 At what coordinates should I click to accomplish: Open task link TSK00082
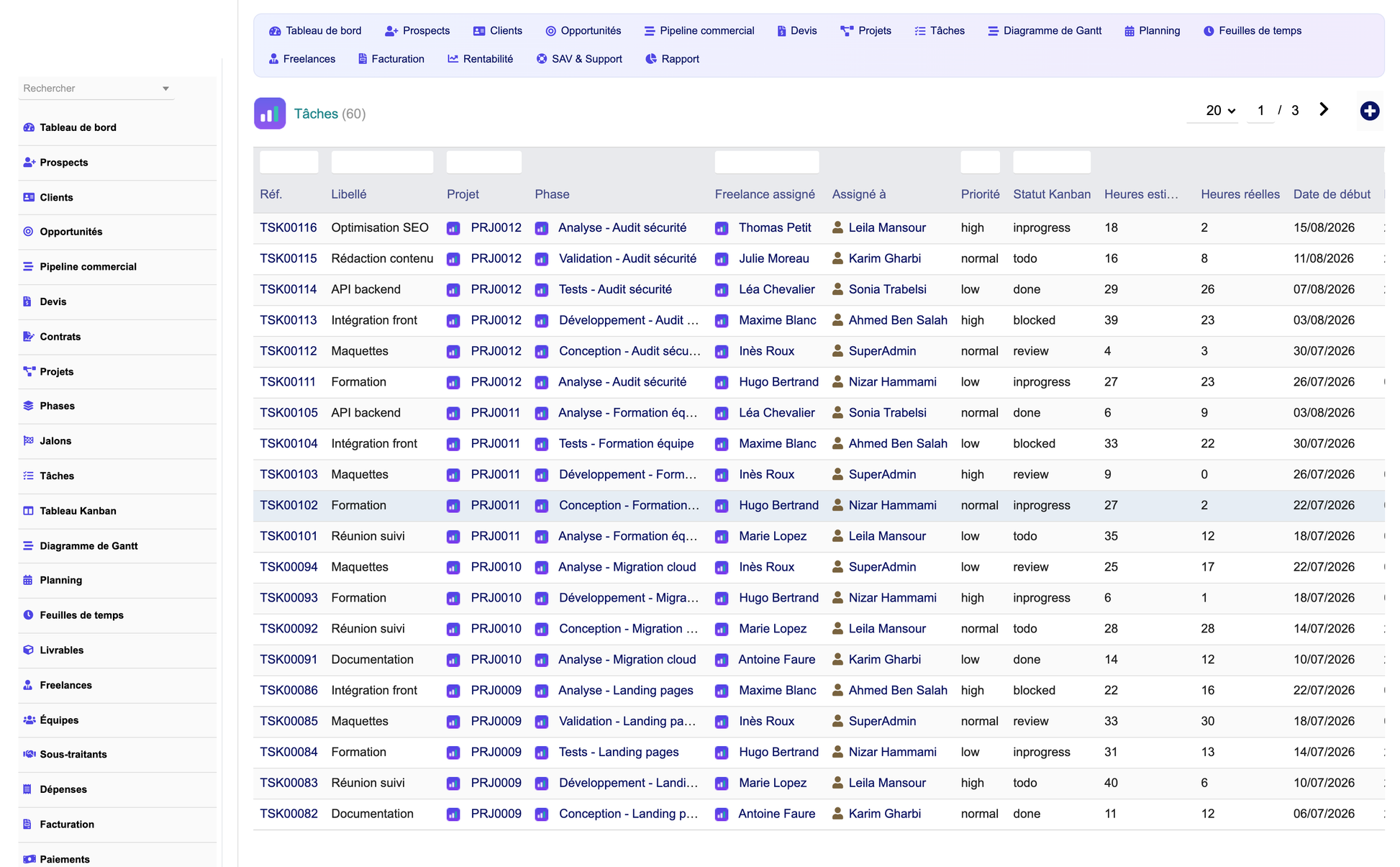click(288, 814)
